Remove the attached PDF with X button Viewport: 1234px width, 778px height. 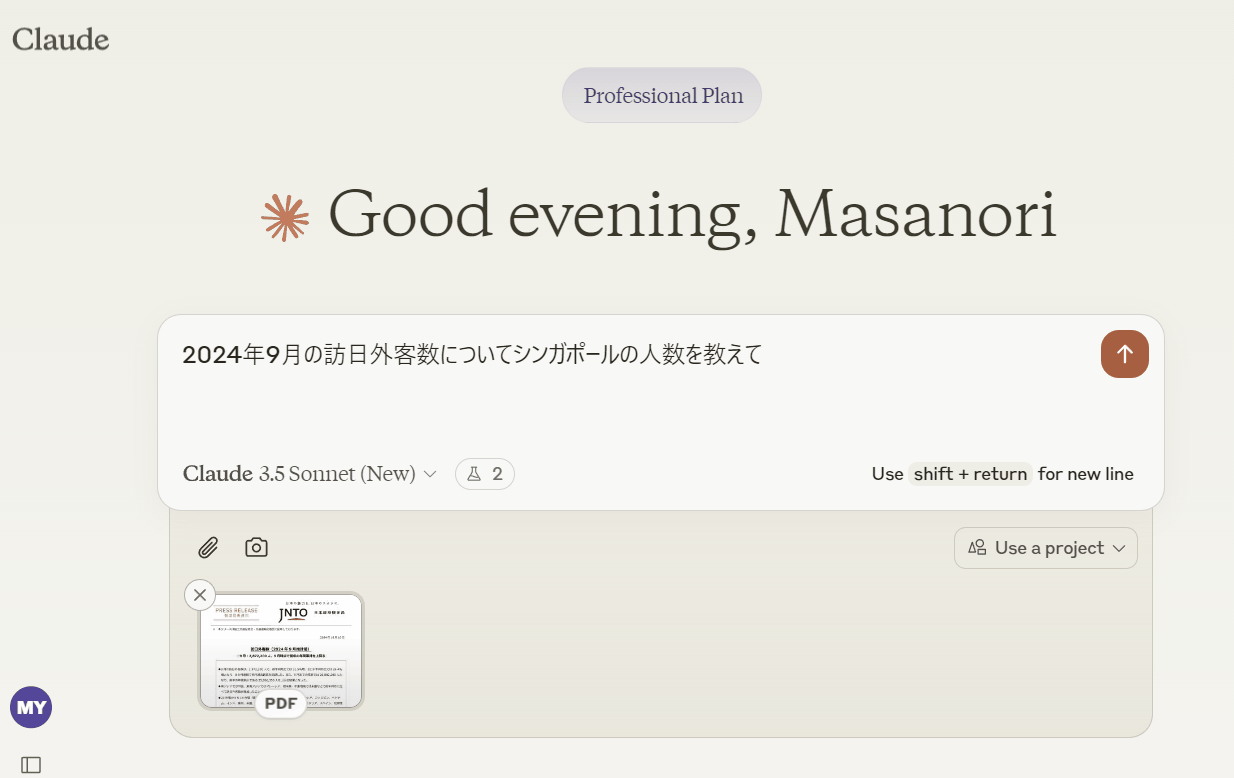(x=200, y=595)
